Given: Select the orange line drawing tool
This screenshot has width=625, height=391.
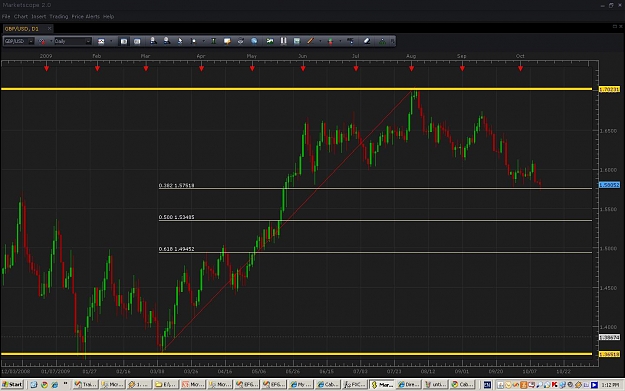Looking at the screenshot, I should 310,41.
